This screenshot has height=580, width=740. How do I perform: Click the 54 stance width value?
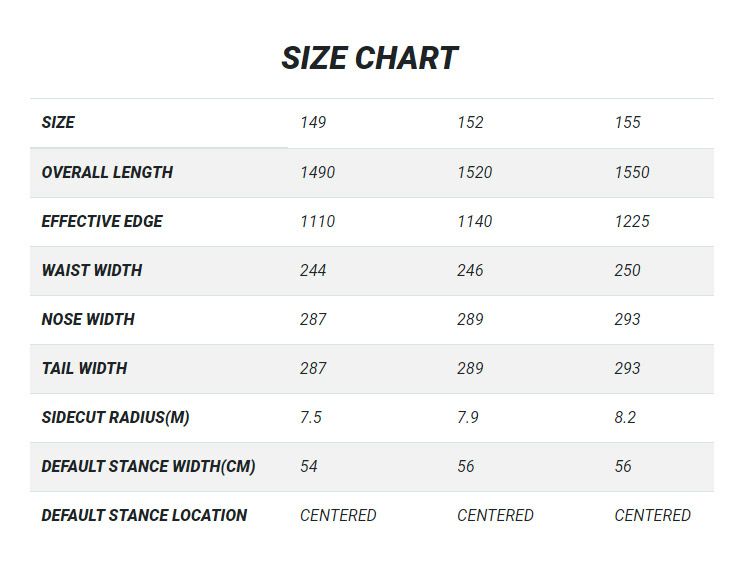[309, 467]
